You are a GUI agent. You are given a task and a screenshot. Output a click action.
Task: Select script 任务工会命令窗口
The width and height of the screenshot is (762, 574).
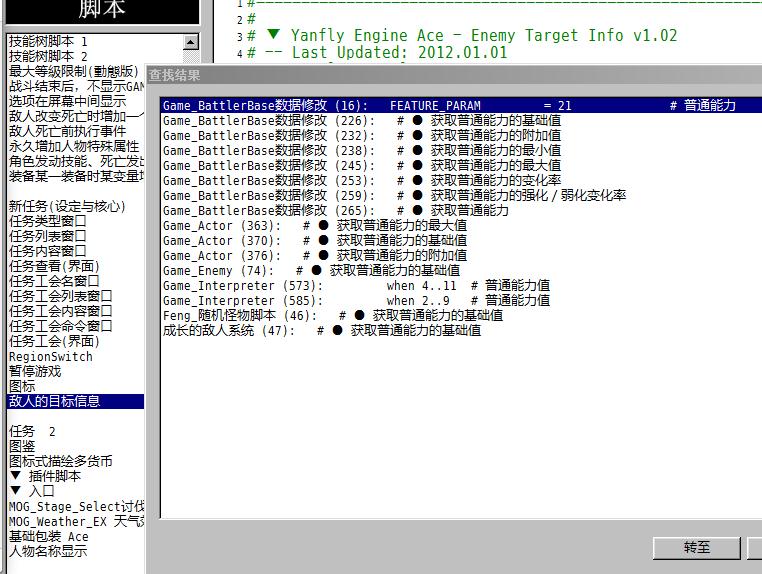tap(60, 327)
